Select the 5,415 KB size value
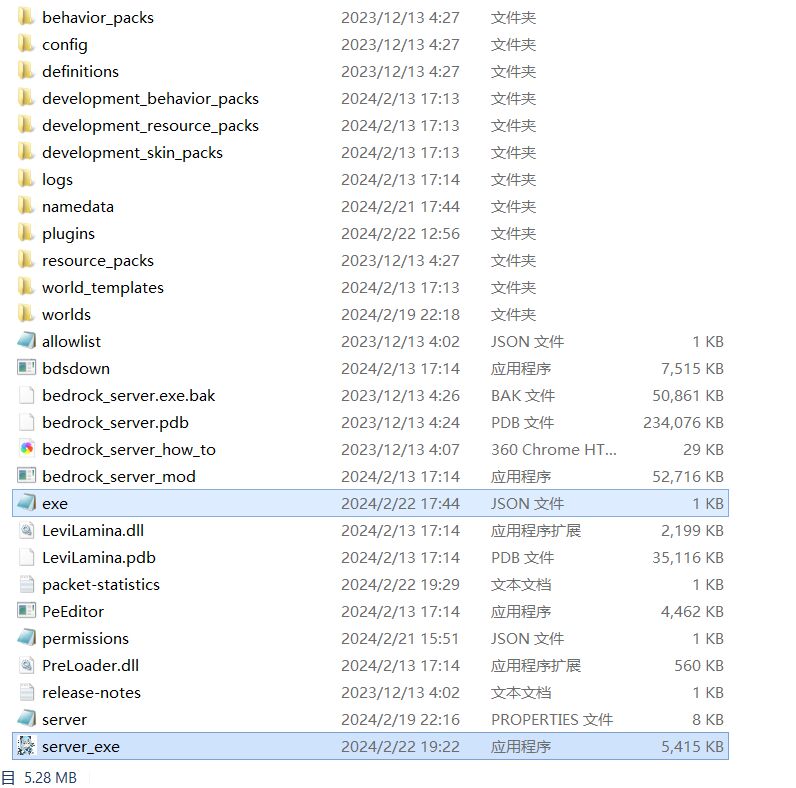This screenshot has width=796, height=788. 692,746
